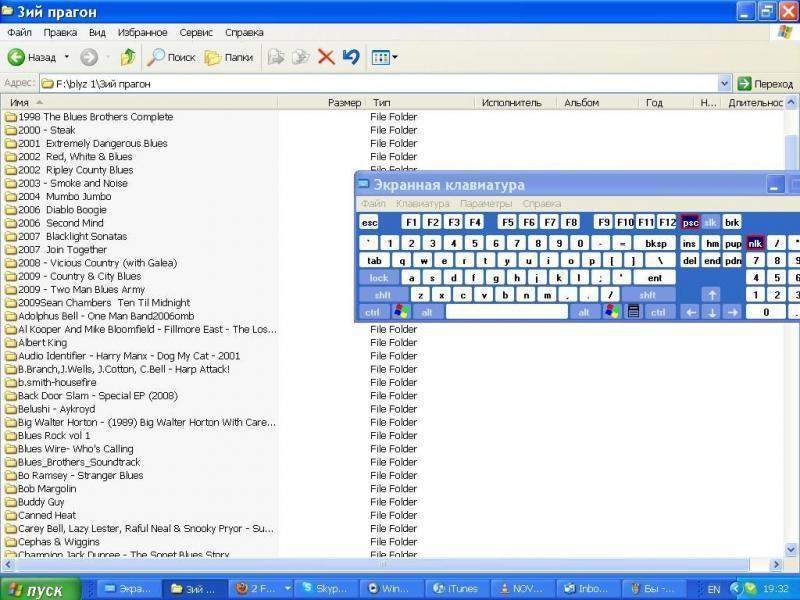Click the vertical scrollbar down arrow
The height and width of the screenshot is (600, 800).
[791, 550]
